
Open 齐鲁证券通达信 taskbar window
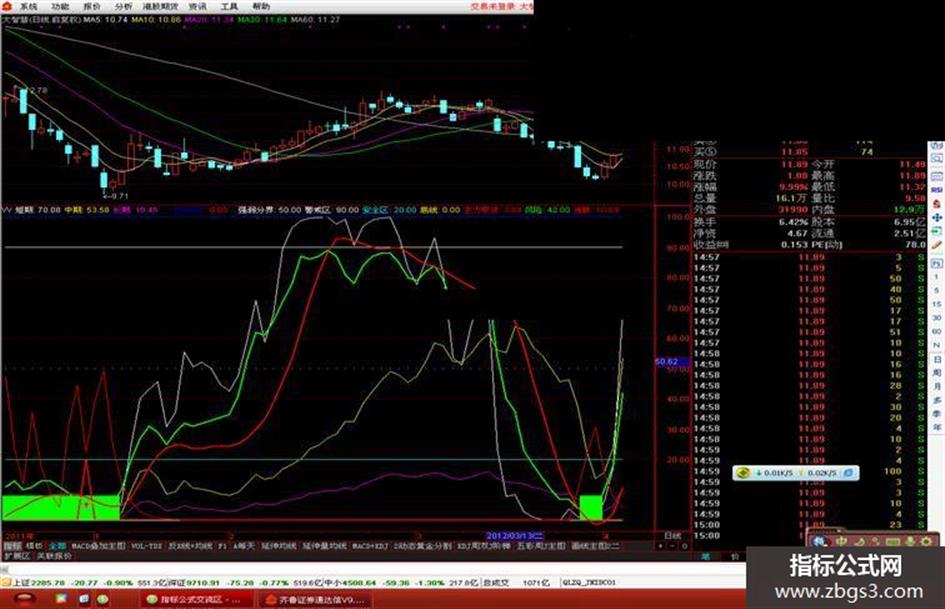click(x=315, y=600)
